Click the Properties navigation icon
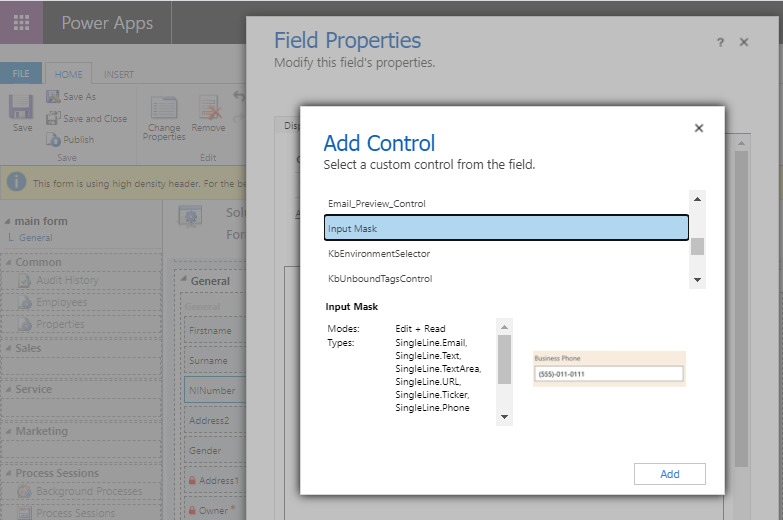Viewport: 783px width, 520px height. coord(24,324)
